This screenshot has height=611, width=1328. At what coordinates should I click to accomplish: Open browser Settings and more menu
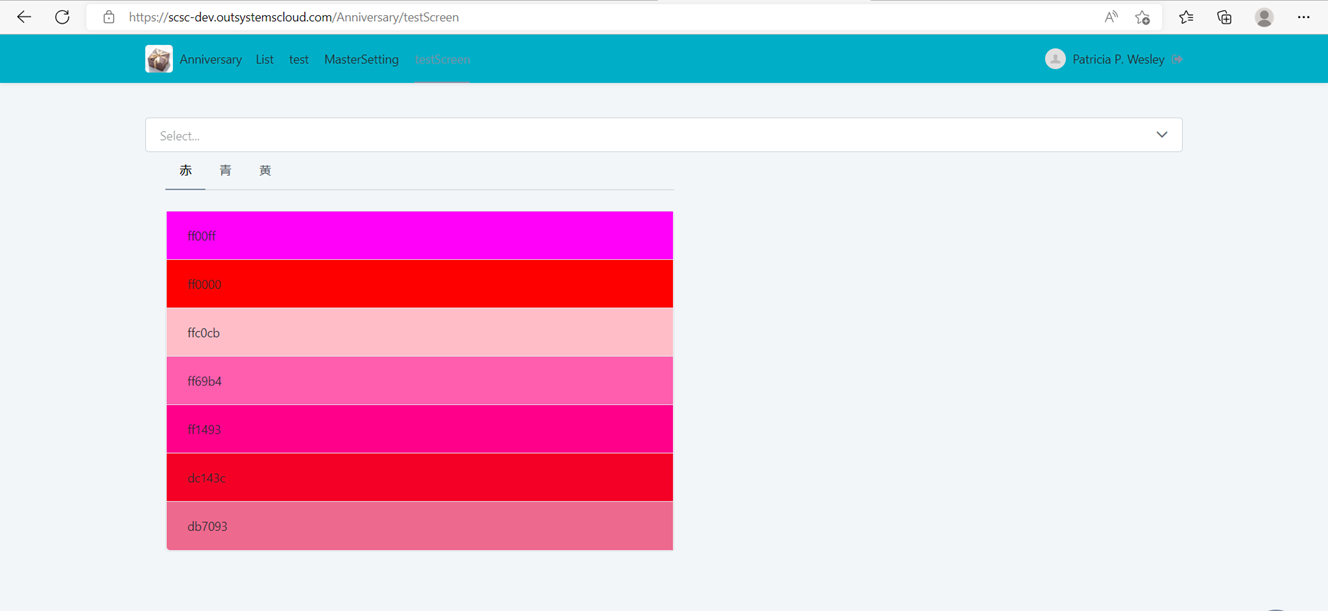coord(1303,17)
